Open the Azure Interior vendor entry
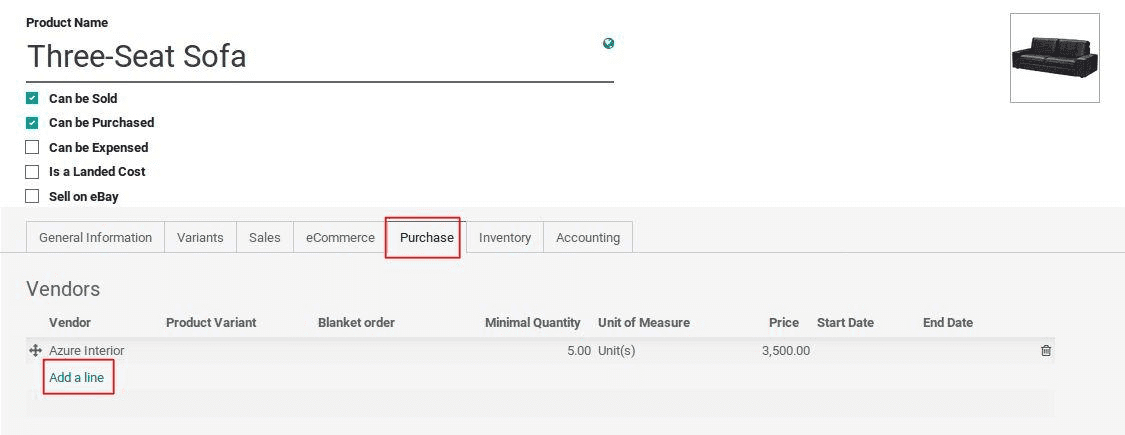Screen dimensions: 1125x435 87,351
